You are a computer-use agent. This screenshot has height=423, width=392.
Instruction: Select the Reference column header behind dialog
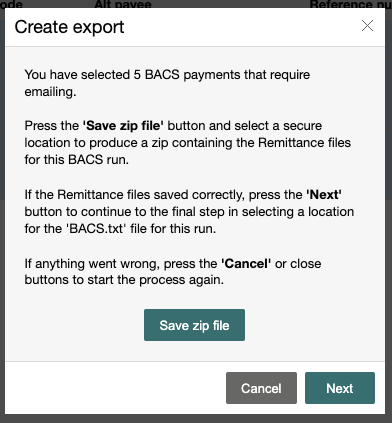(x=351, y=4)
